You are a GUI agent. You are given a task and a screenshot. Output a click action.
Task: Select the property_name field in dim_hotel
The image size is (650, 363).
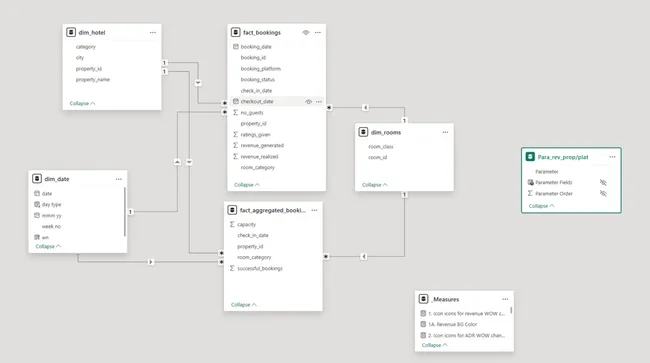(93, 80)
